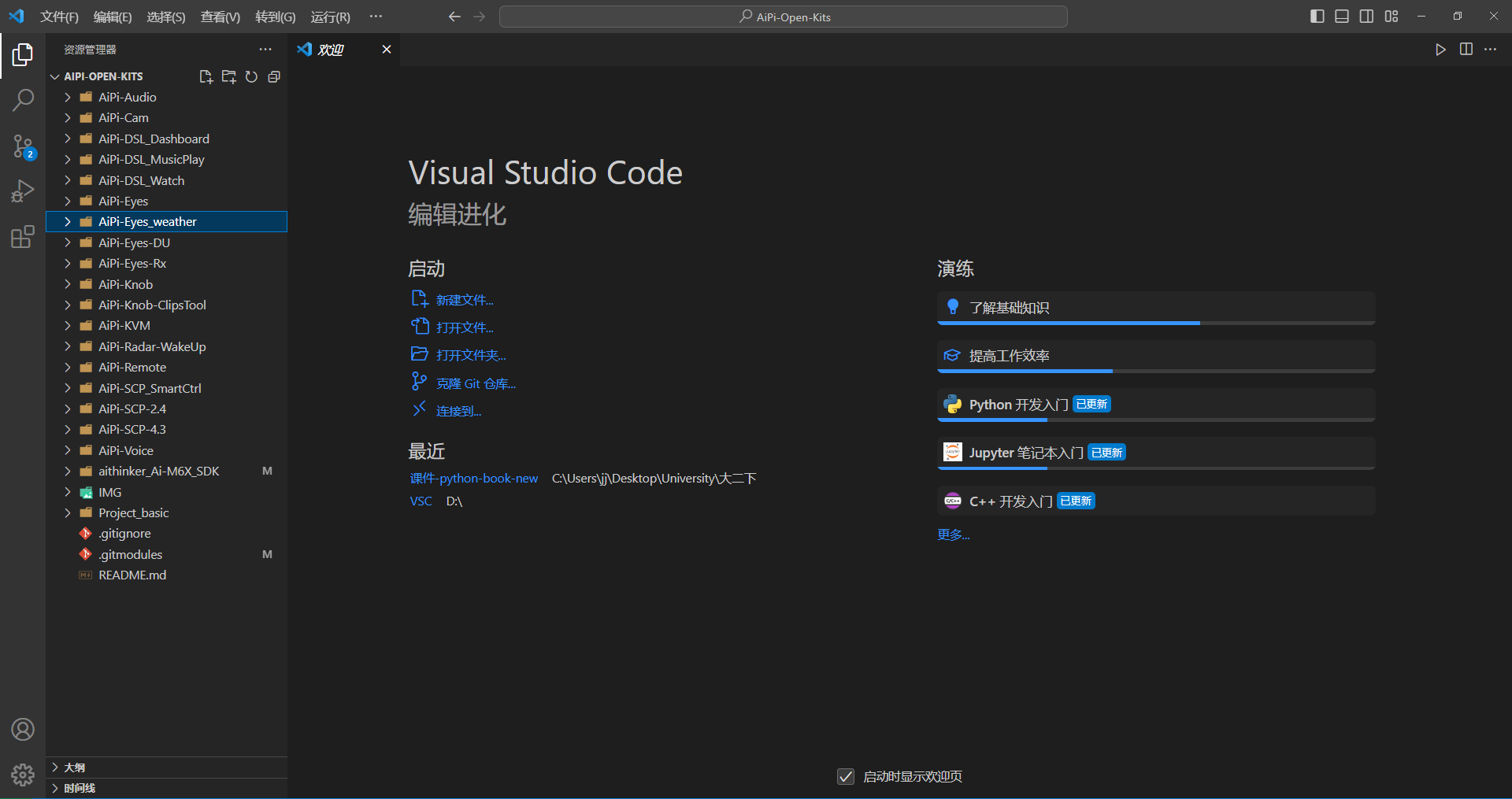Toggle 启动时显示欢迎页 checkbox
The image size is (1512, 799).
pyautogui.click(x=846, y=777)
